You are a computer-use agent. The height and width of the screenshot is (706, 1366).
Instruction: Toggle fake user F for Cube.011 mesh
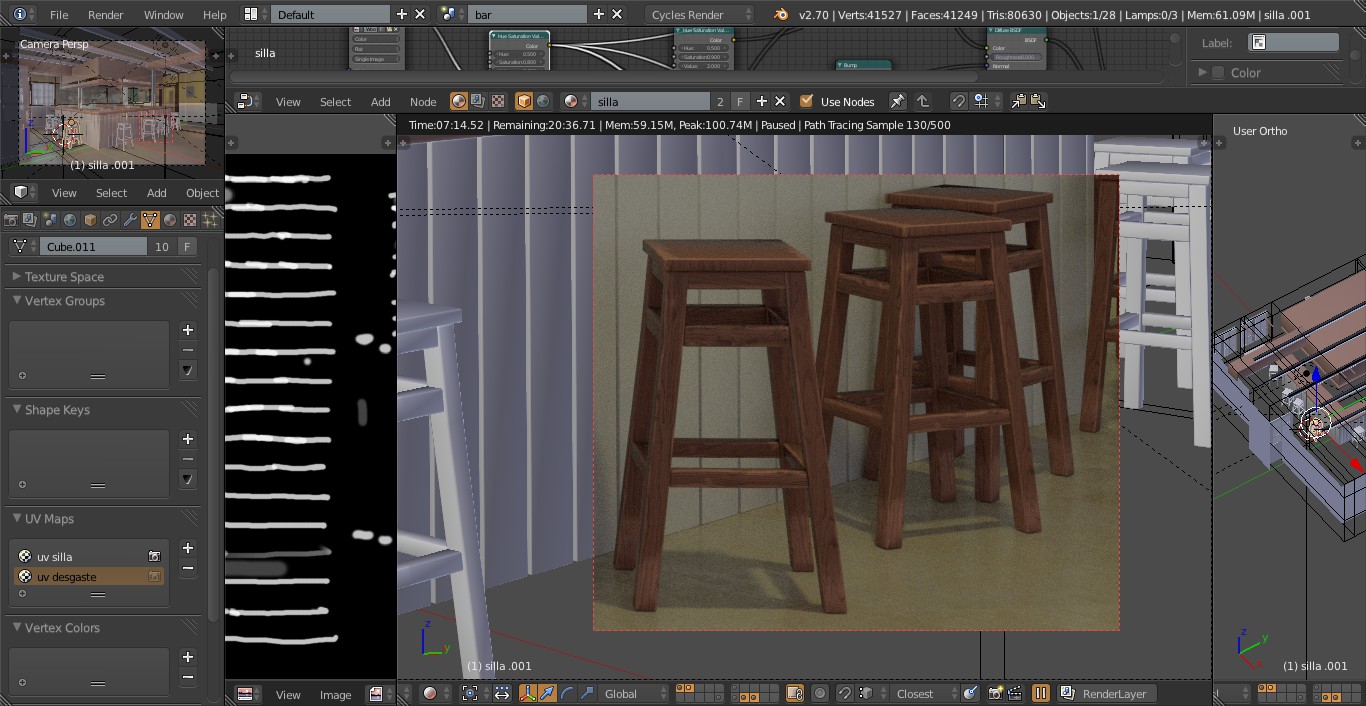pos(187,246)
